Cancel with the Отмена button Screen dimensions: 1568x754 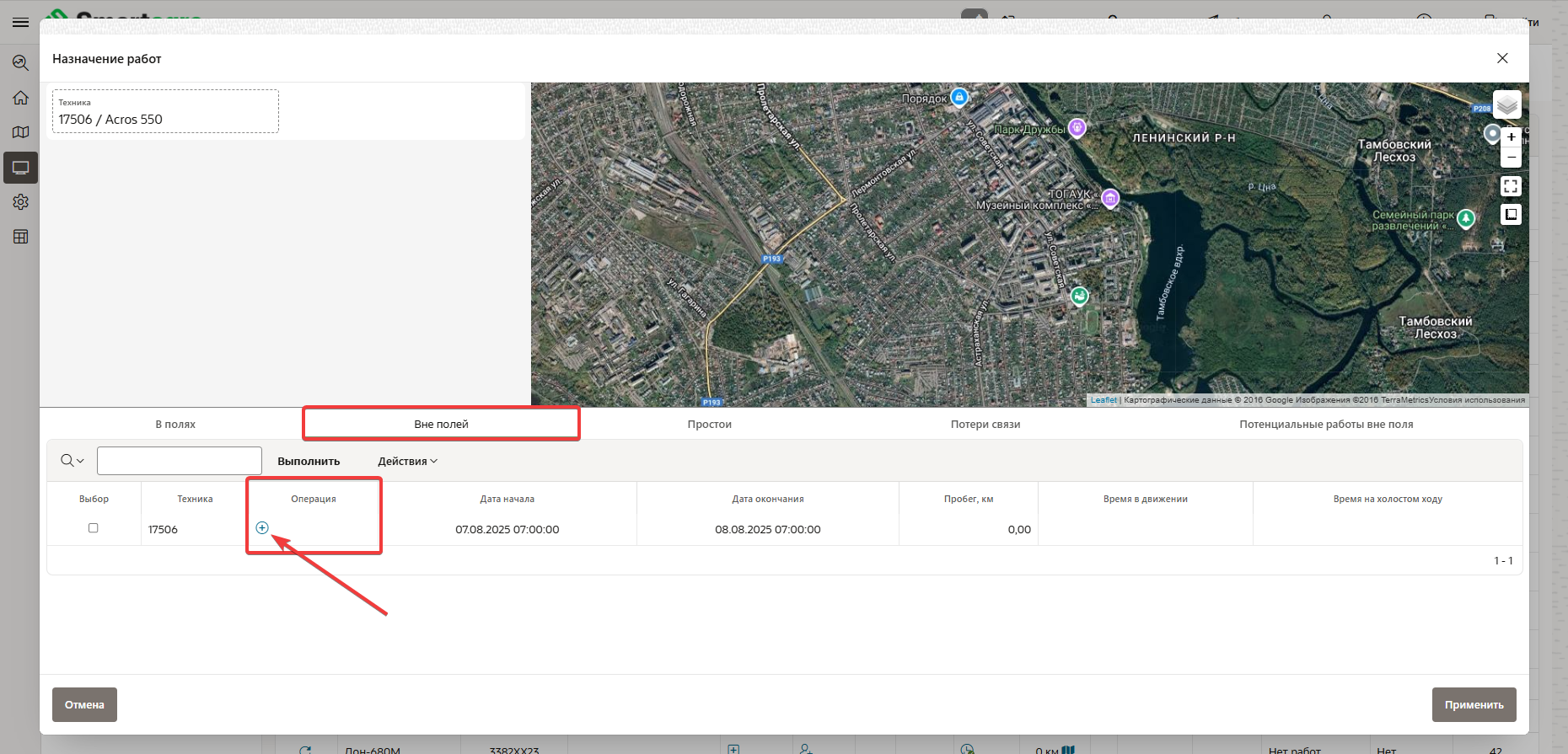84,705
